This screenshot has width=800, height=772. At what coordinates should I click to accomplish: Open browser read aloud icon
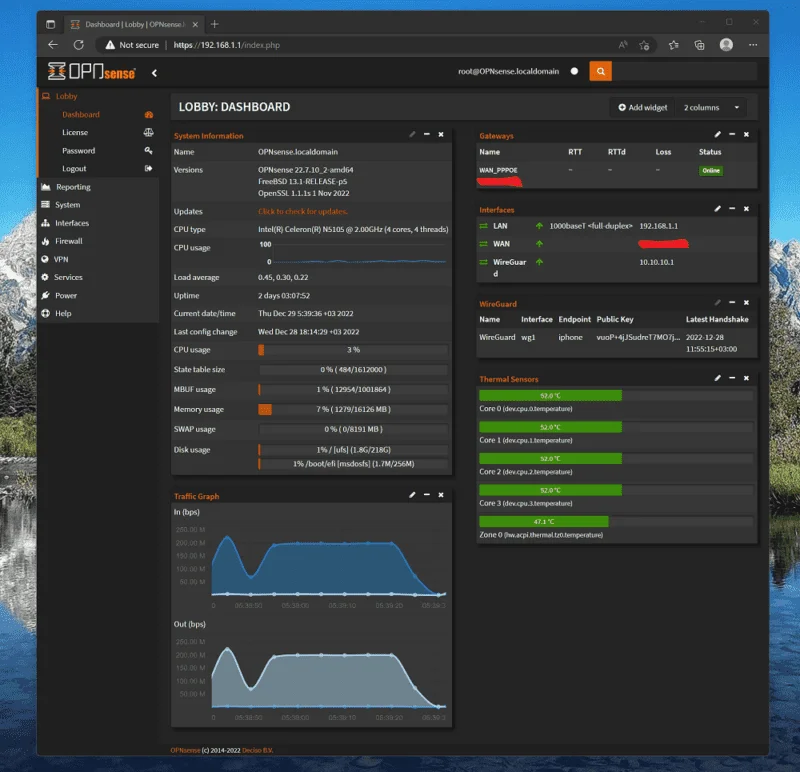point(623,45)
